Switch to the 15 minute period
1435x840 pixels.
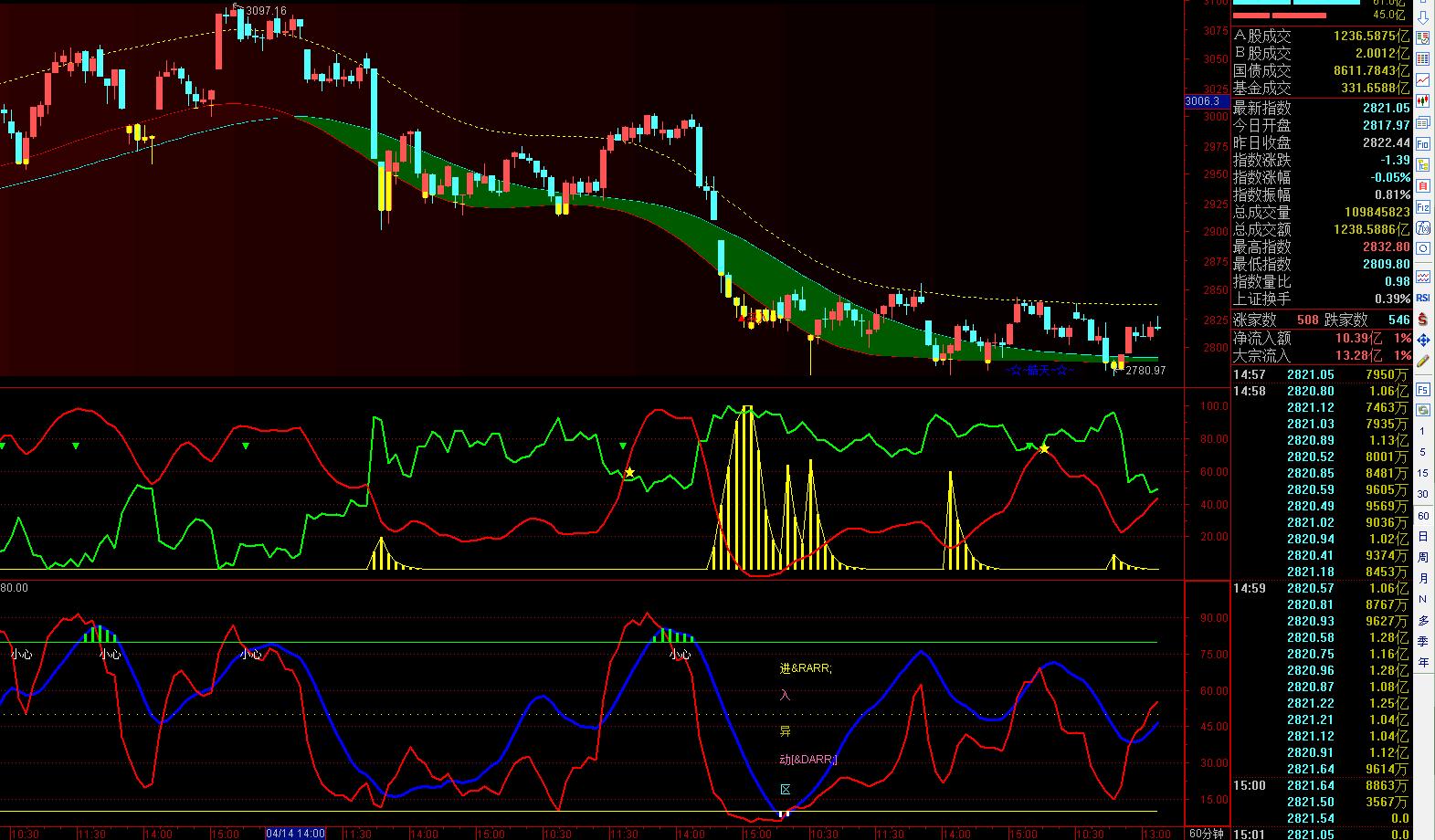(x=1422, y=473)
